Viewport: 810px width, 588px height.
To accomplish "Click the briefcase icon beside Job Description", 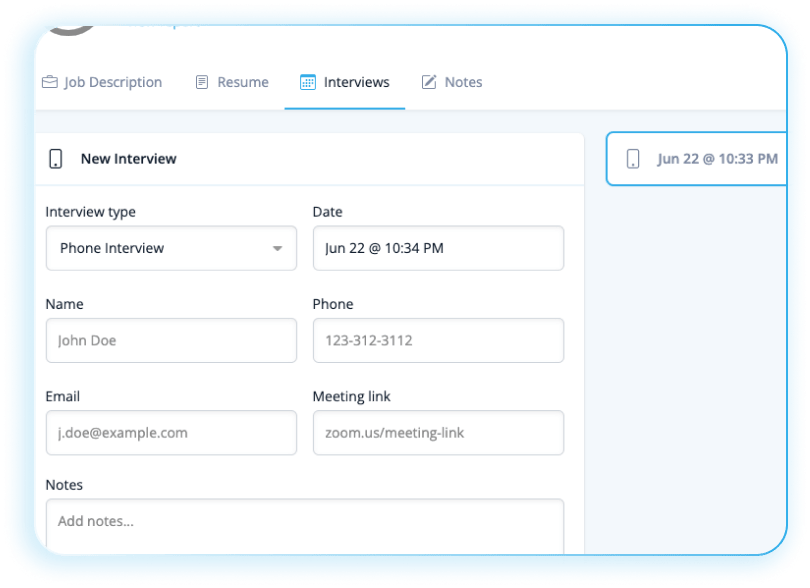I will [49, 82].
